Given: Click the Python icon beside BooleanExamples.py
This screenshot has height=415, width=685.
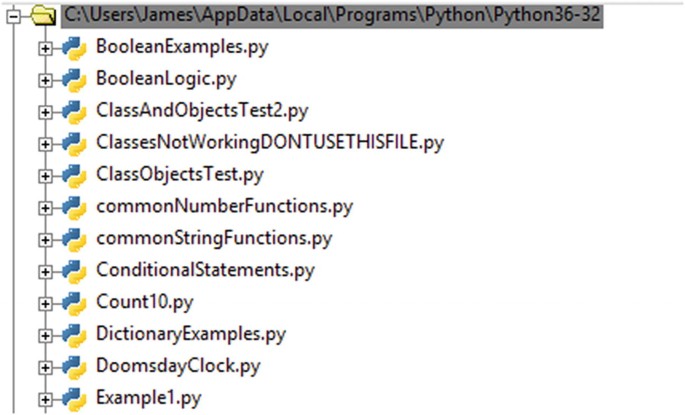Looking at the screenshot, I should 74,47.
